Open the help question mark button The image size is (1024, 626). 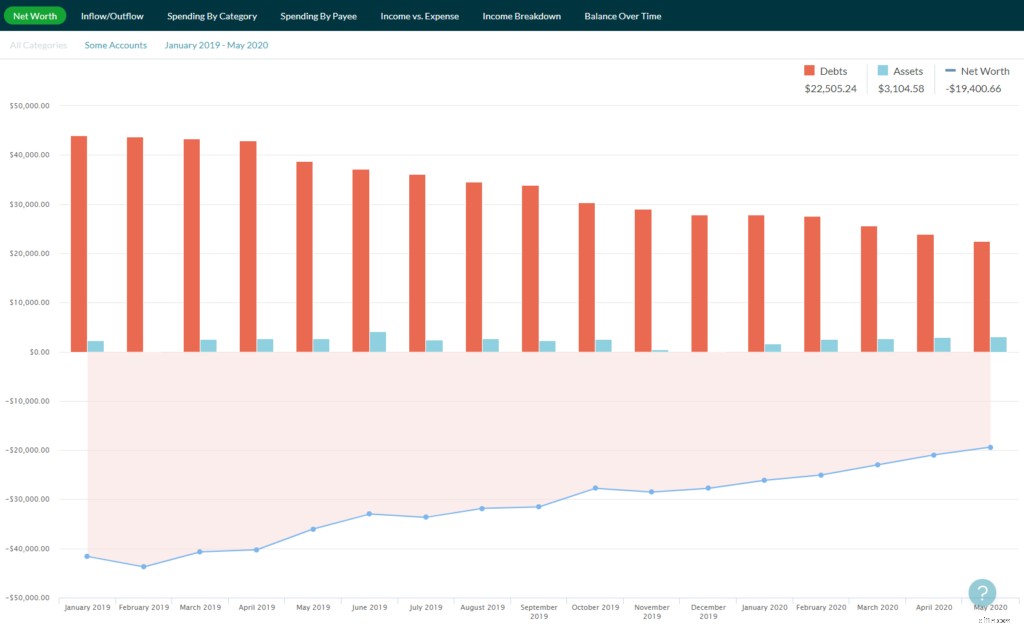[982, 593]
